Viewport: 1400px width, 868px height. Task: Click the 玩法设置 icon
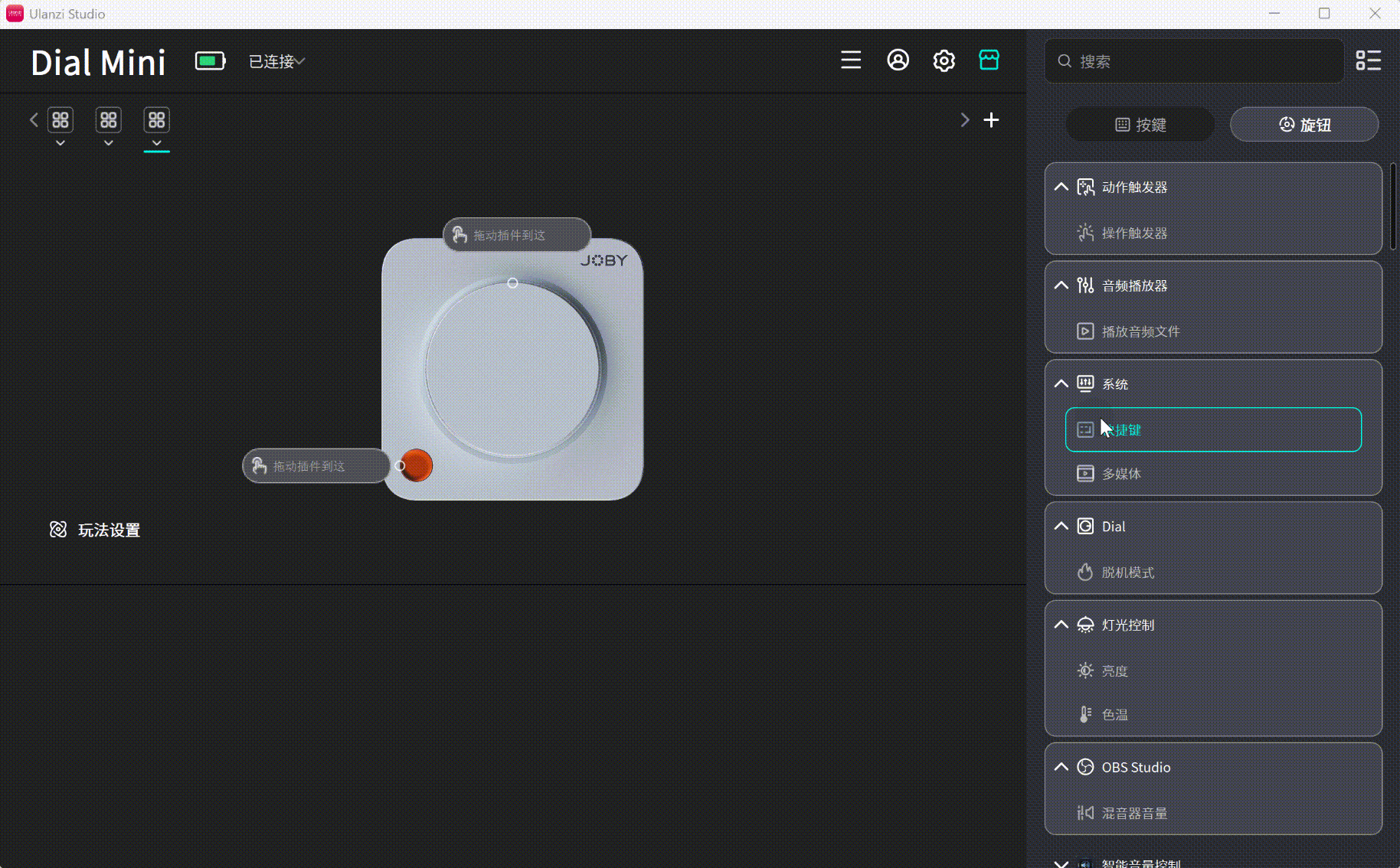click(x=58, y=530)
